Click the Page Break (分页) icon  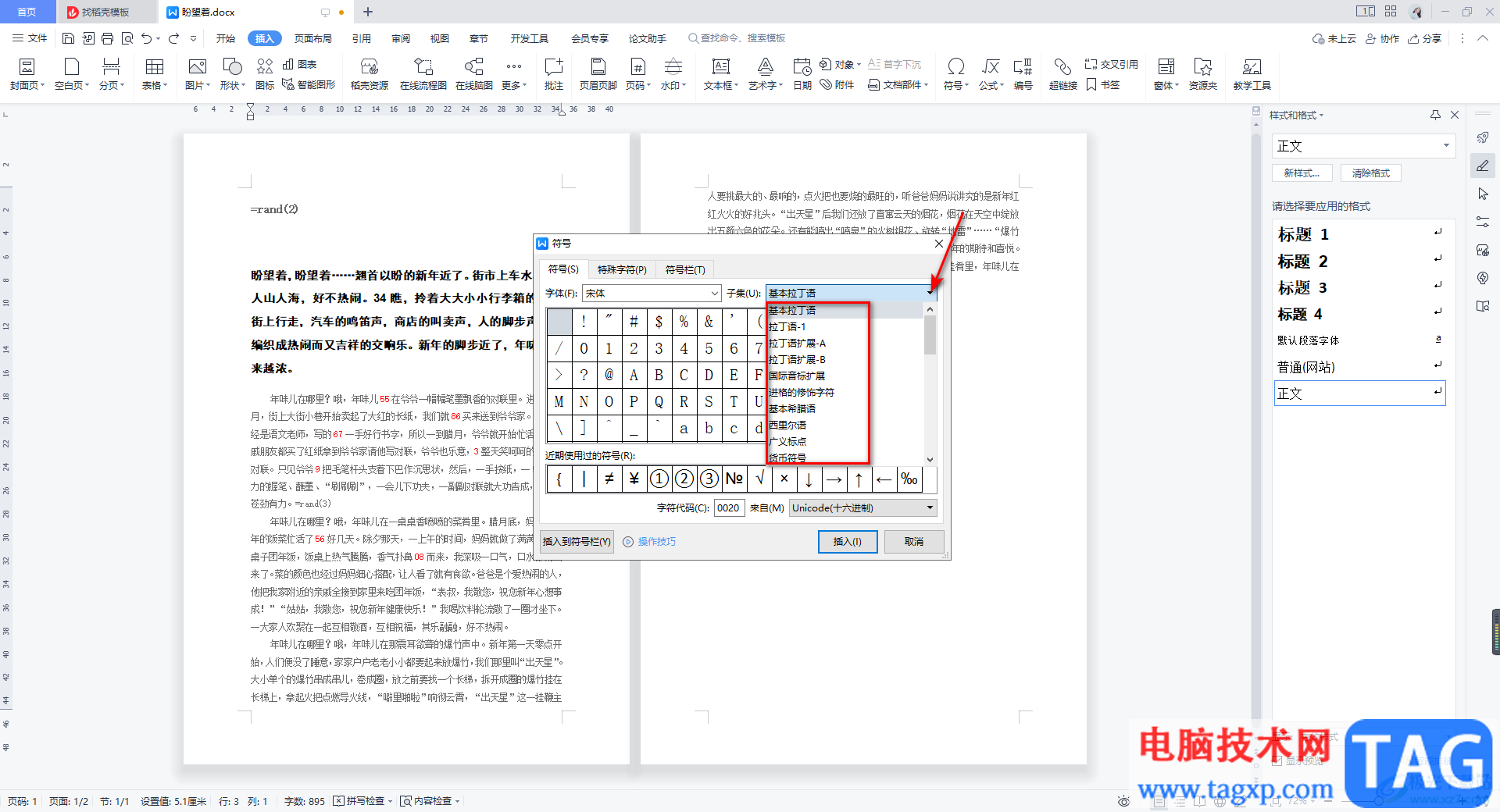pyautogui.click(x=111, y=66)
